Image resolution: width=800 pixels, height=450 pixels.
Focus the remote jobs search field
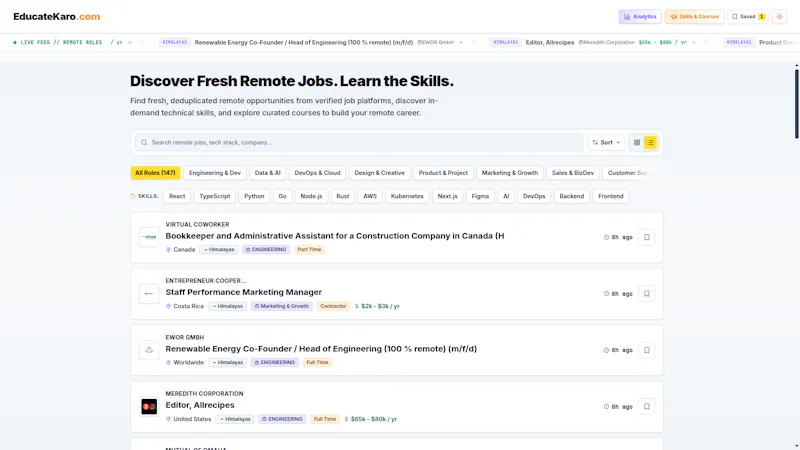click(359, 142)
